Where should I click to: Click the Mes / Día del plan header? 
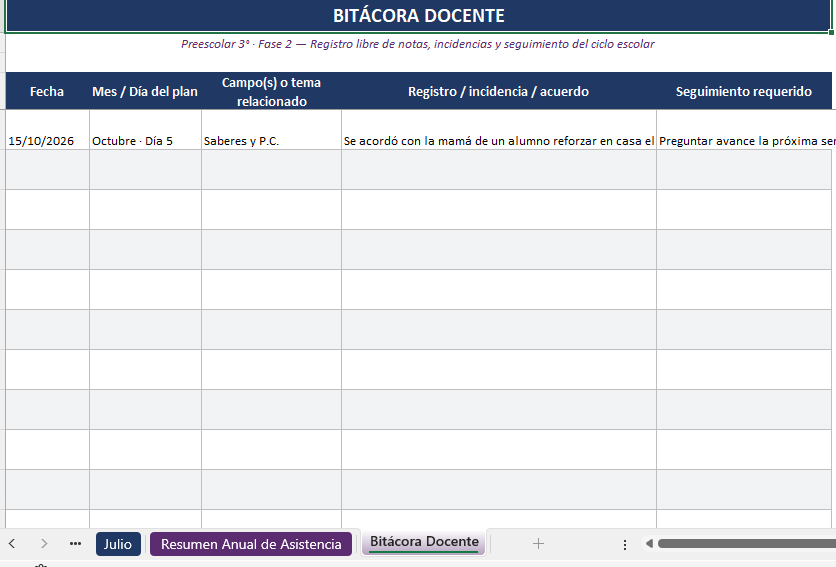point(145,91)
